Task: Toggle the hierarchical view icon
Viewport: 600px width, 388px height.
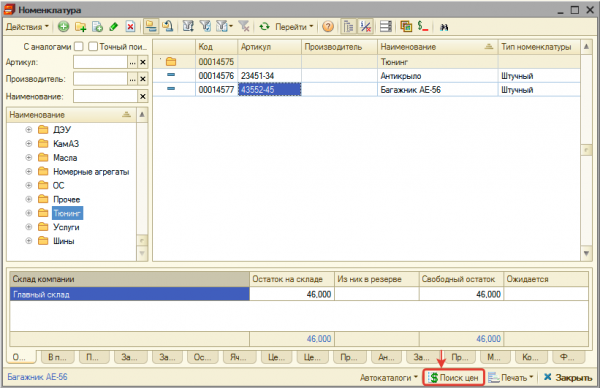Action: pyautogui.click(x=151, y=26)
